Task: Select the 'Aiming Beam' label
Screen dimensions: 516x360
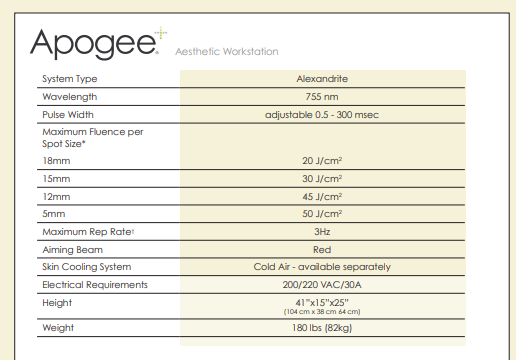Action: coord(72,250)
